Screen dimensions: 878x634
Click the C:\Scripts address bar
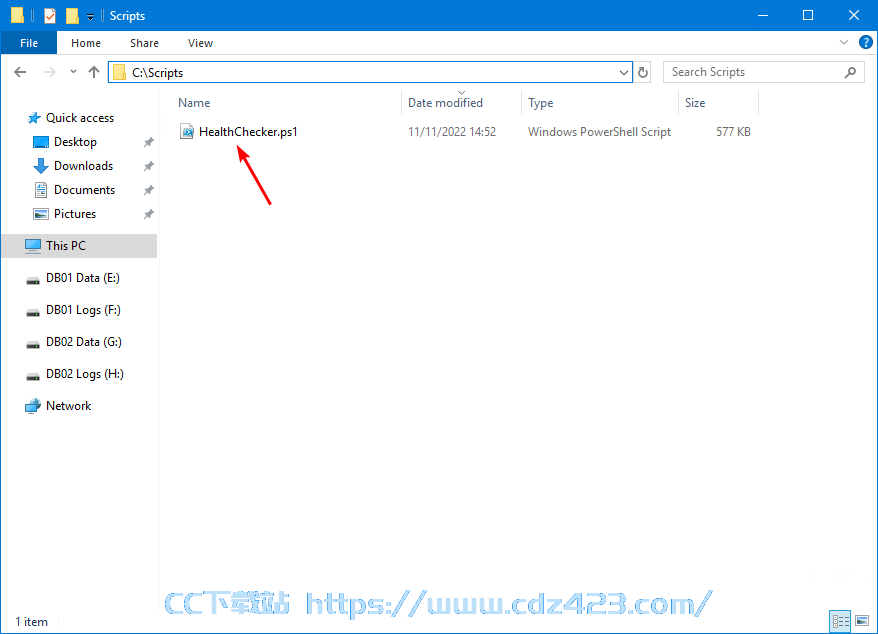370,72
